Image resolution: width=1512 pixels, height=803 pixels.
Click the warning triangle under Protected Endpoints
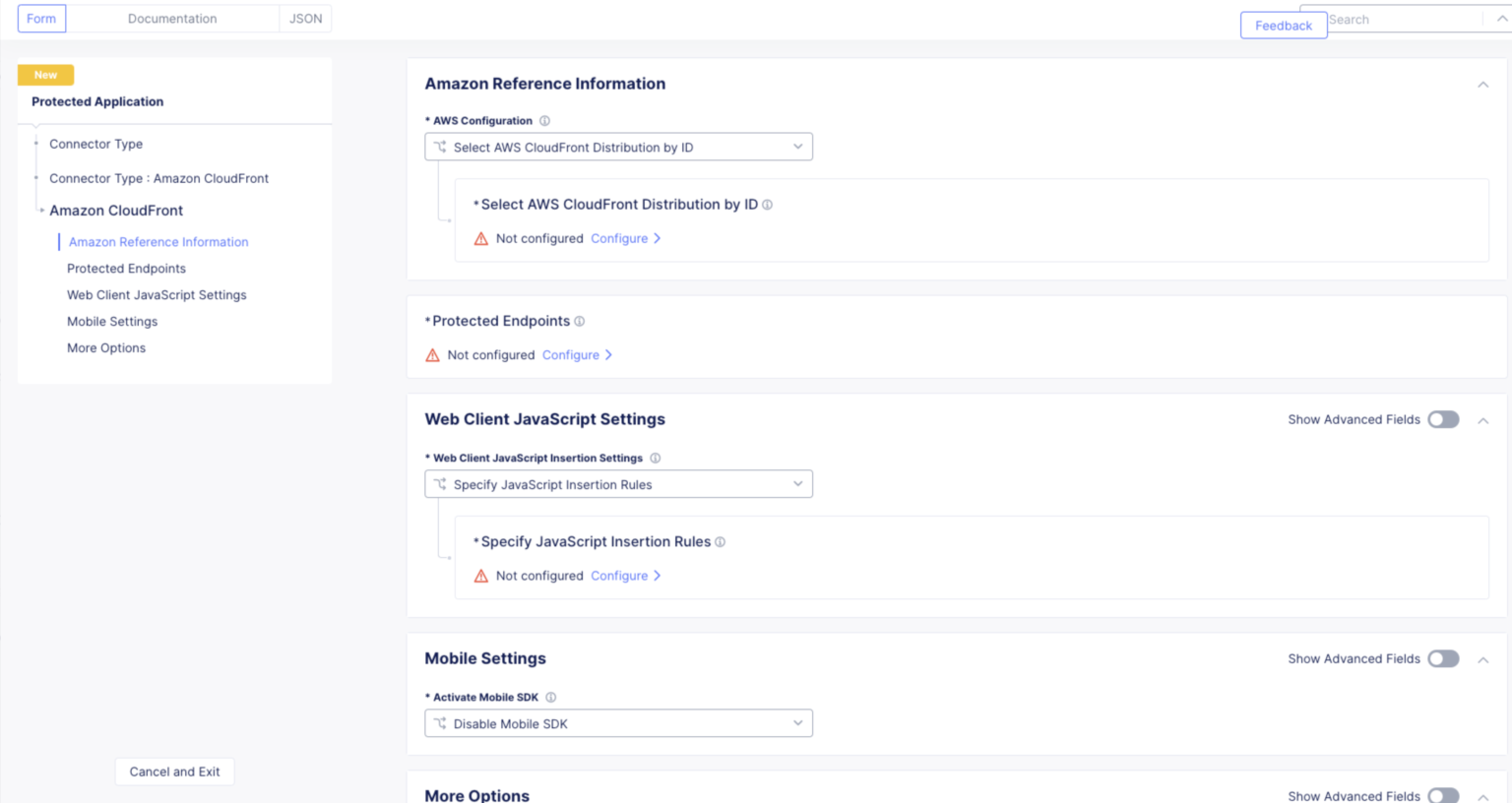tap(432, 354)
